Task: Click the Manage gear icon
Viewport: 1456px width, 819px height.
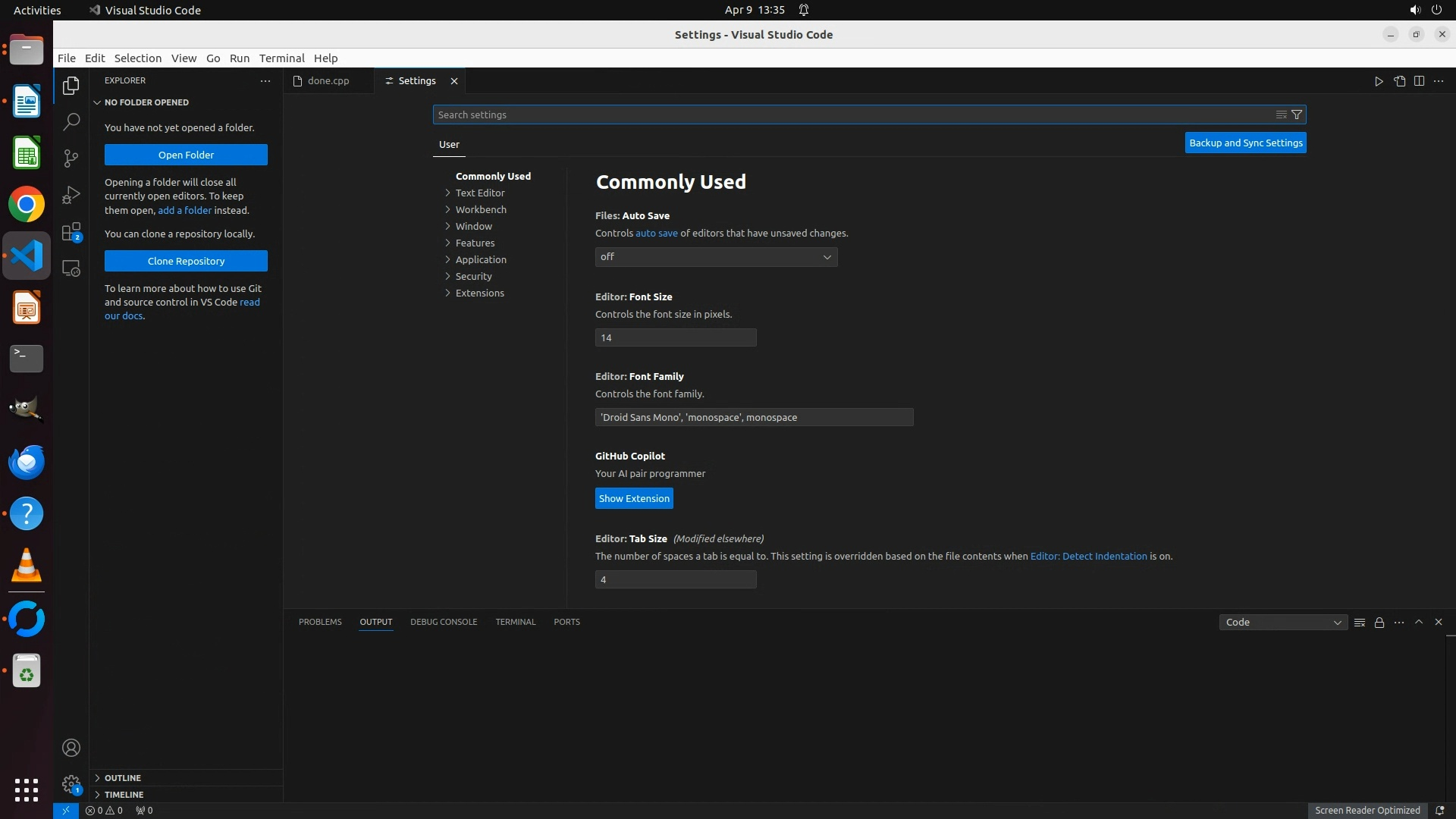Action: [x=71, y=784]
